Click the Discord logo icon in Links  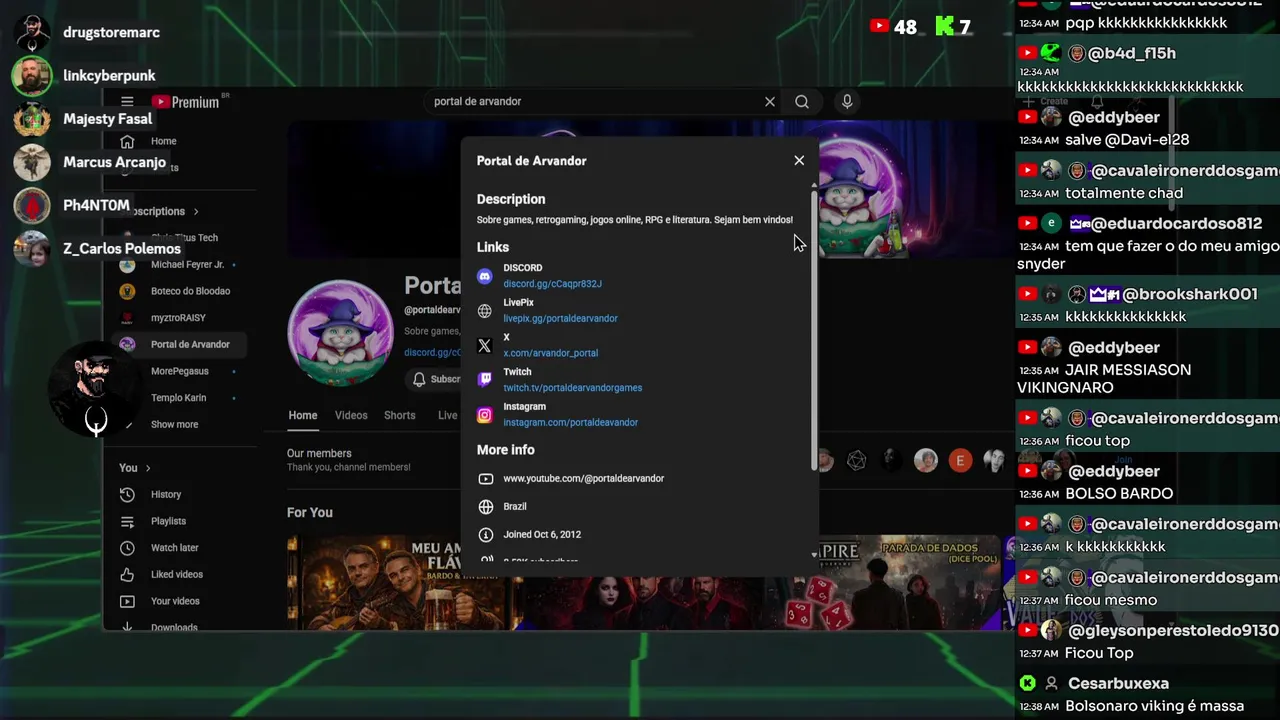point(485,276)
